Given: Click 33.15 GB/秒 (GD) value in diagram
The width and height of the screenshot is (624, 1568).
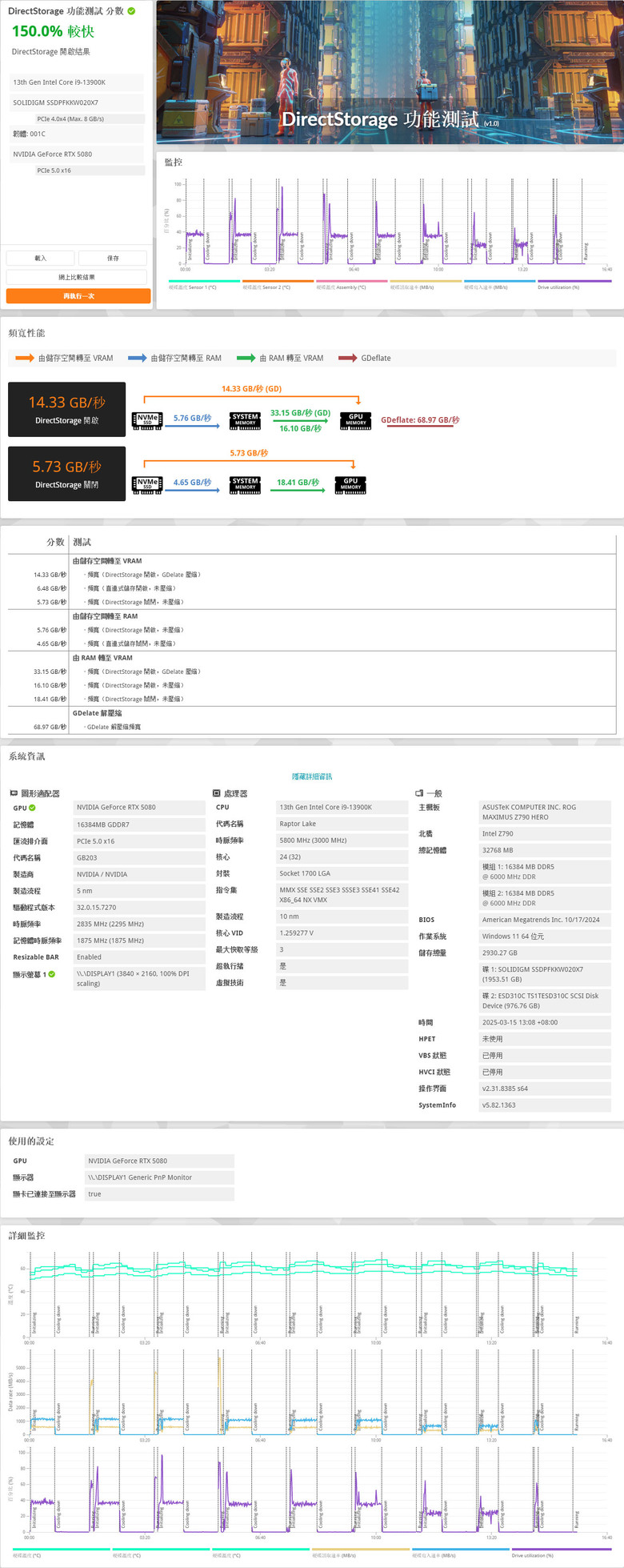Looking at the screenshot, I should 300,413.
